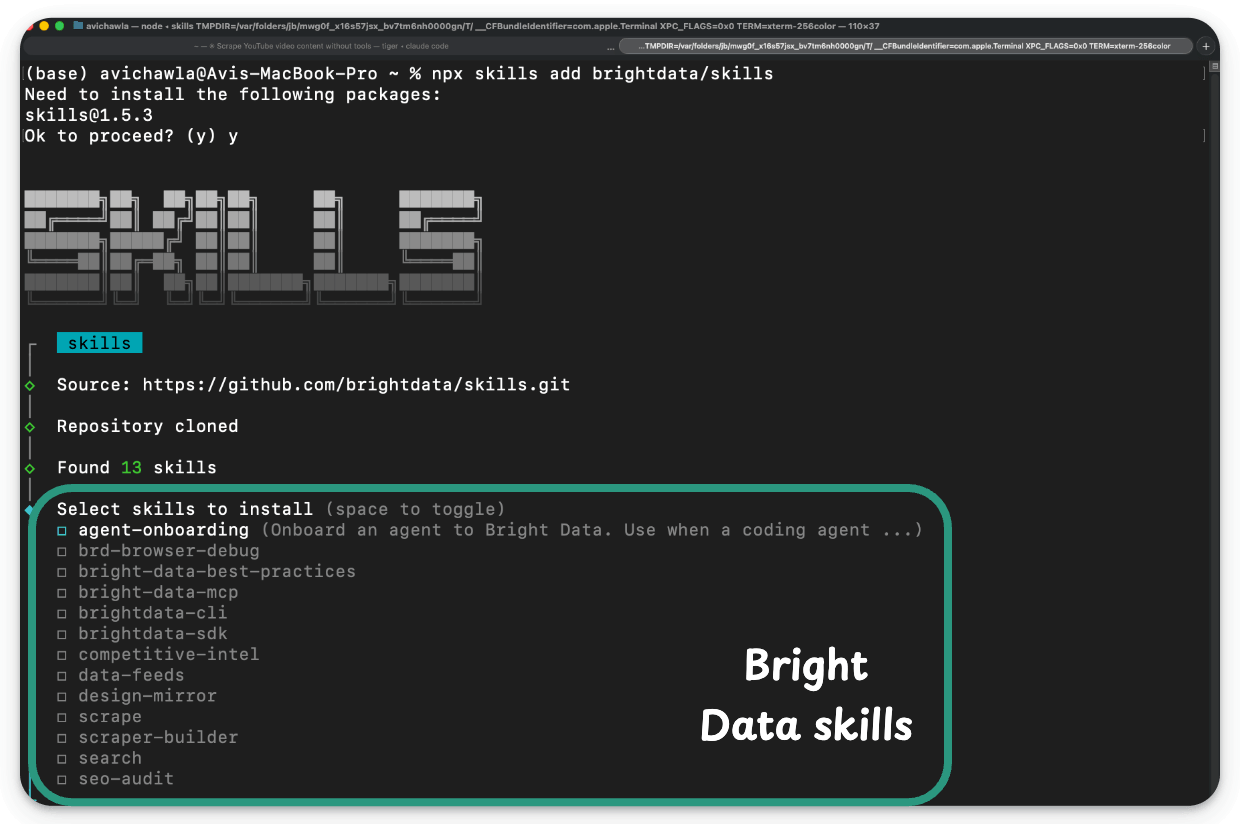
Task: Click the green diamond beside Found 13 skills
Action: (30, 468)
